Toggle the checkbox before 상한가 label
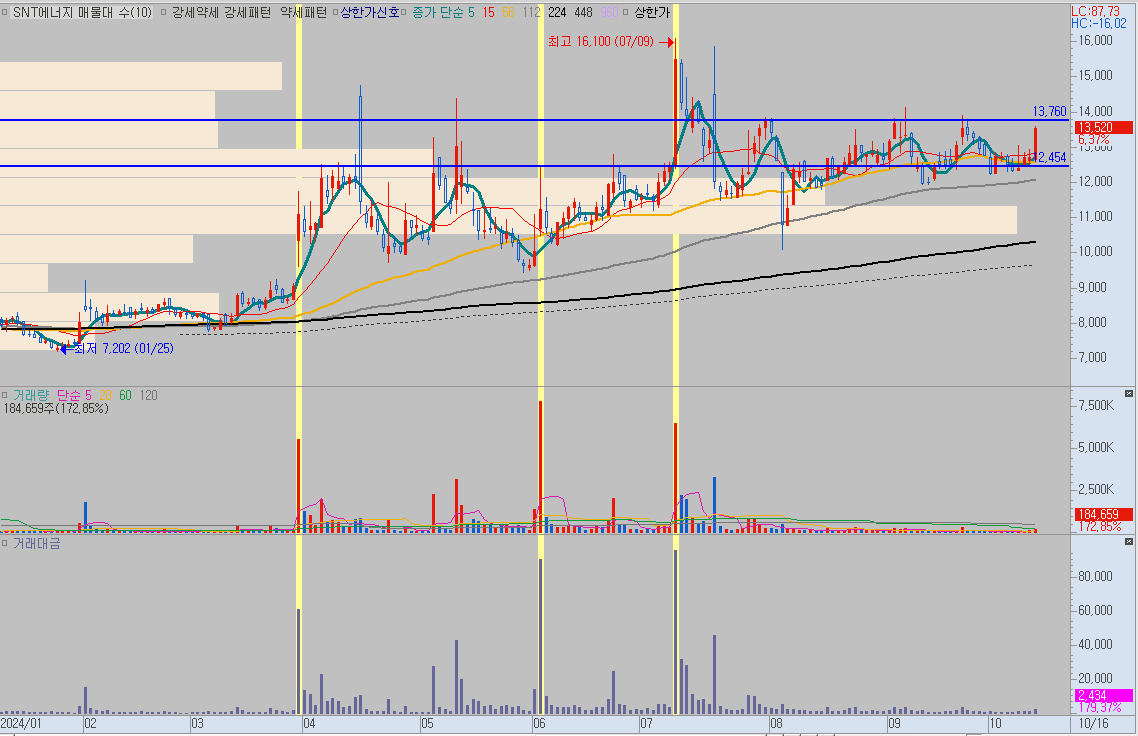This screenshot has width=1138, height=736. tap(626, 12)
